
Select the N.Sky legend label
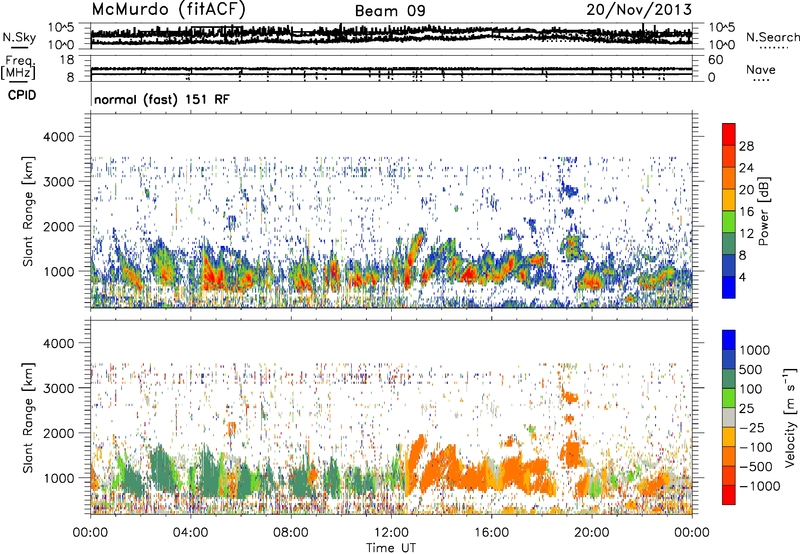[x=19, y=38]
